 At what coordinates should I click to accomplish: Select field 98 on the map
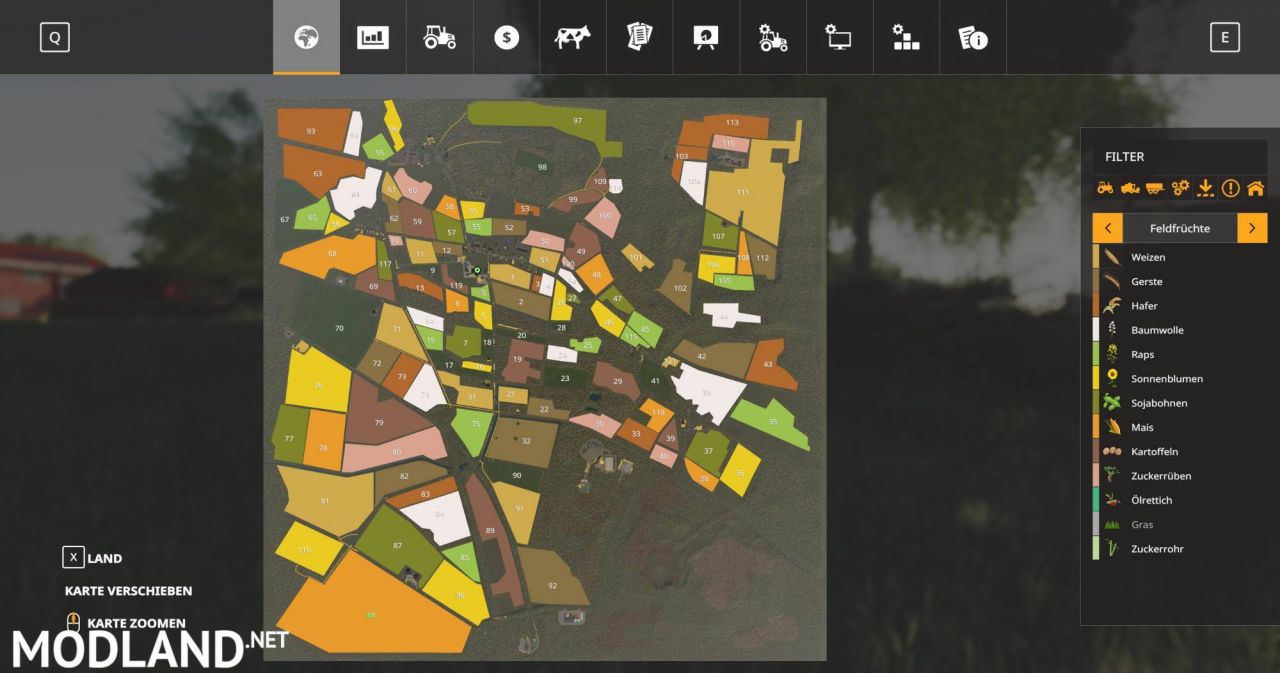click(542, 167)
